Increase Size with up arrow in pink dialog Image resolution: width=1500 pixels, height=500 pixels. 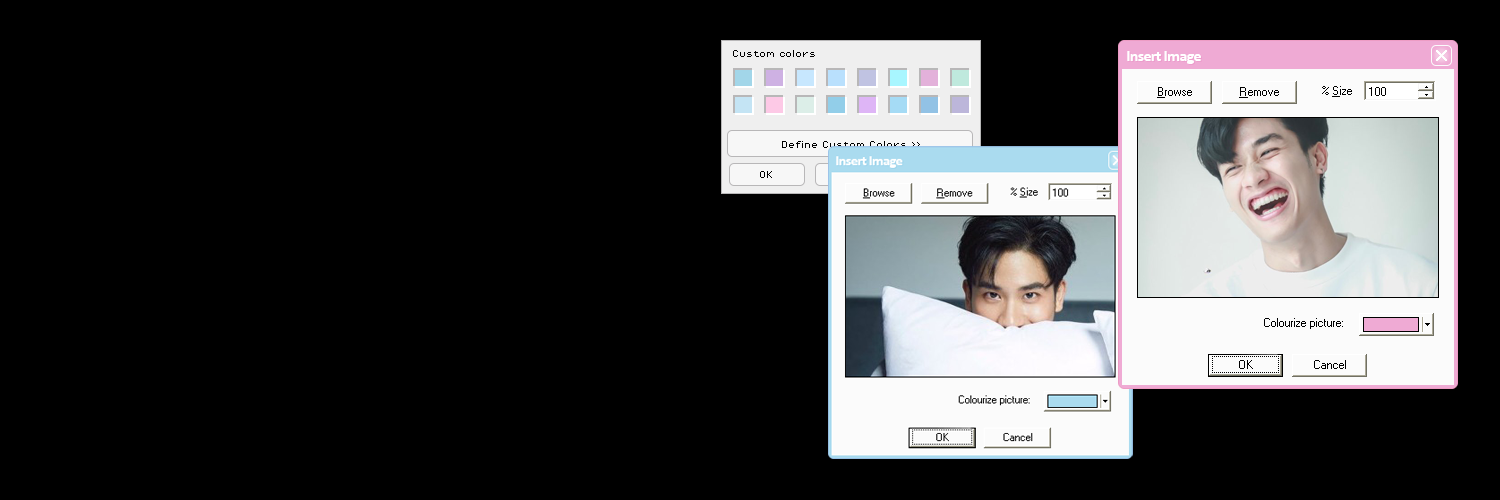[1426, 87]
